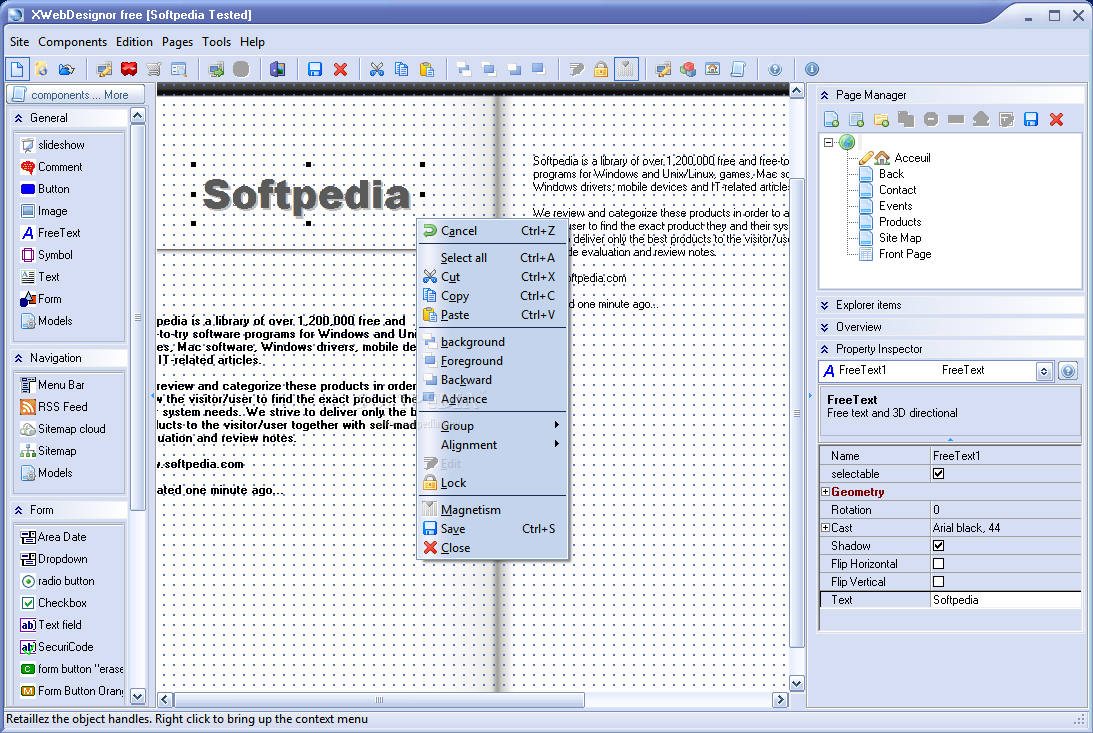Click the New page icon in the main toolbar
Viewport: 1093px width, 733px height.
click(x=17, y=69)
